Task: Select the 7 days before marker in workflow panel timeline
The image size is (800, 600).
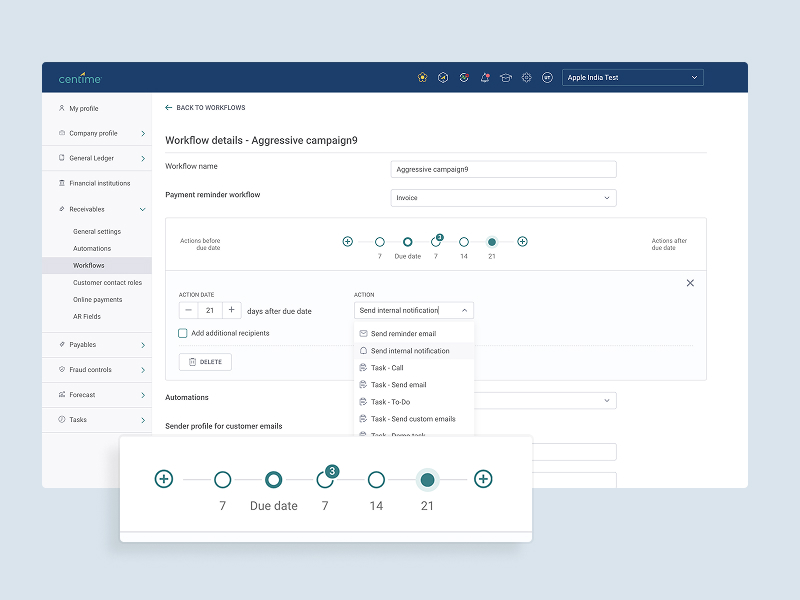Action: [380, 242]
